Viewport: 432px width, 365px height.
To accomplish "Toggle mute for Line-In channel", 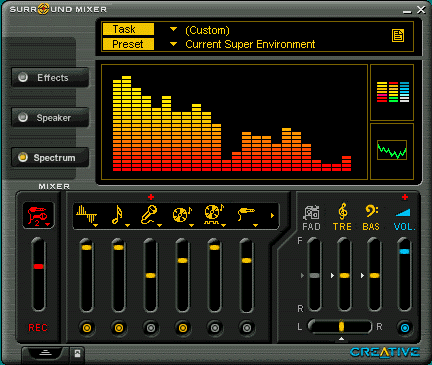I will tap(247, 328).
